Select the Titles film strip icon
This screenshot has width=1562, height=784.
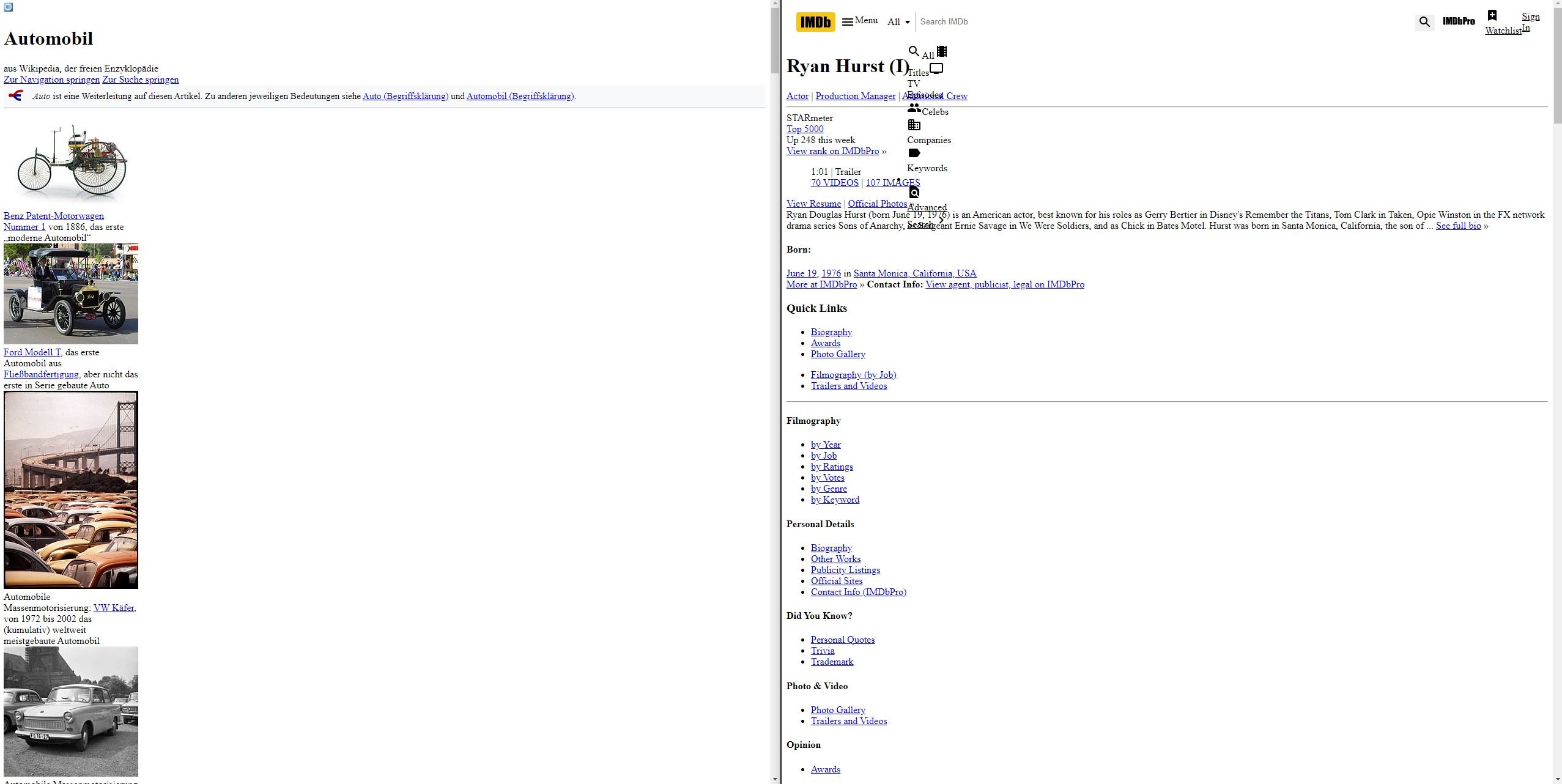[x=942, y=51]
